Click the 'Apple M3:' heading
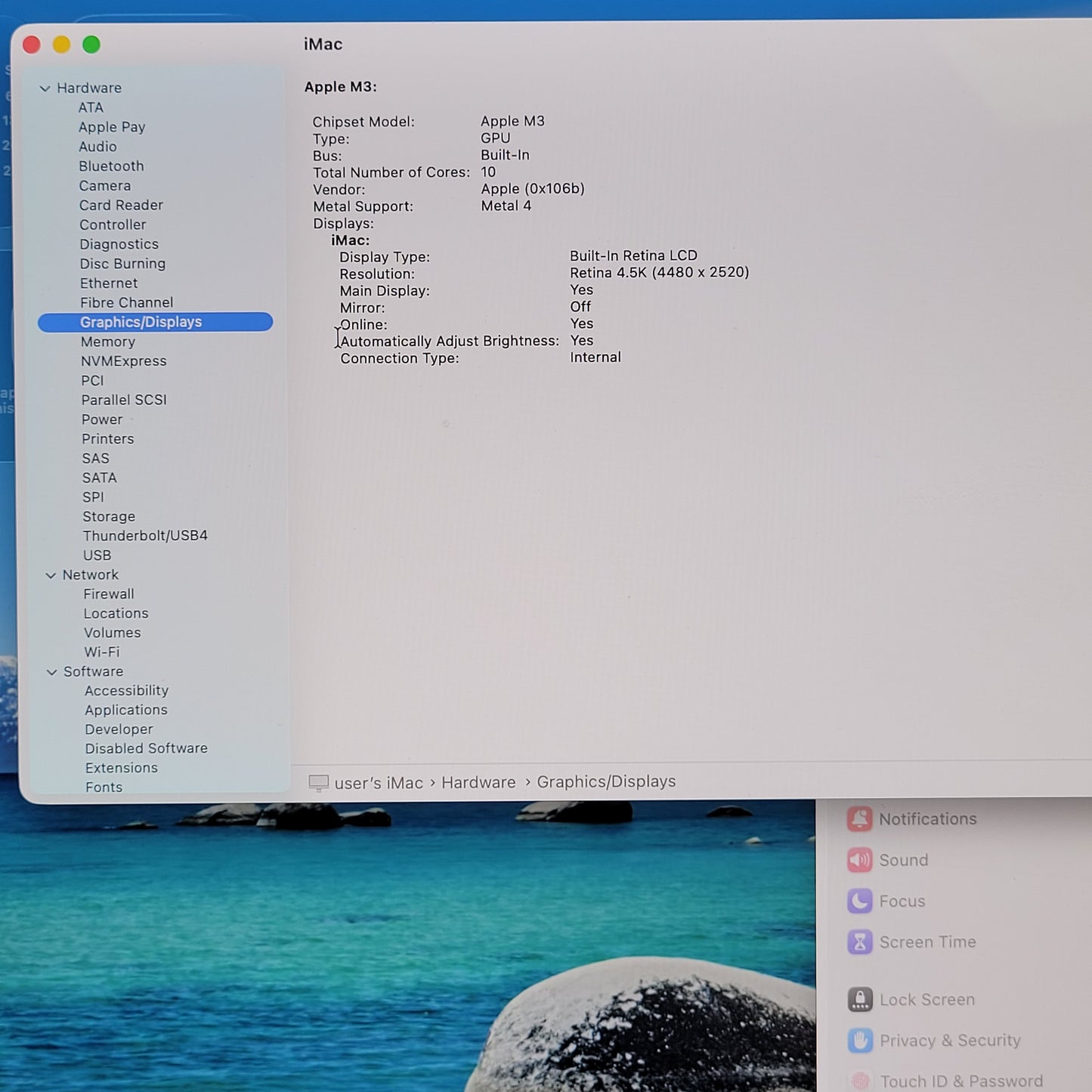 (341, 87)
